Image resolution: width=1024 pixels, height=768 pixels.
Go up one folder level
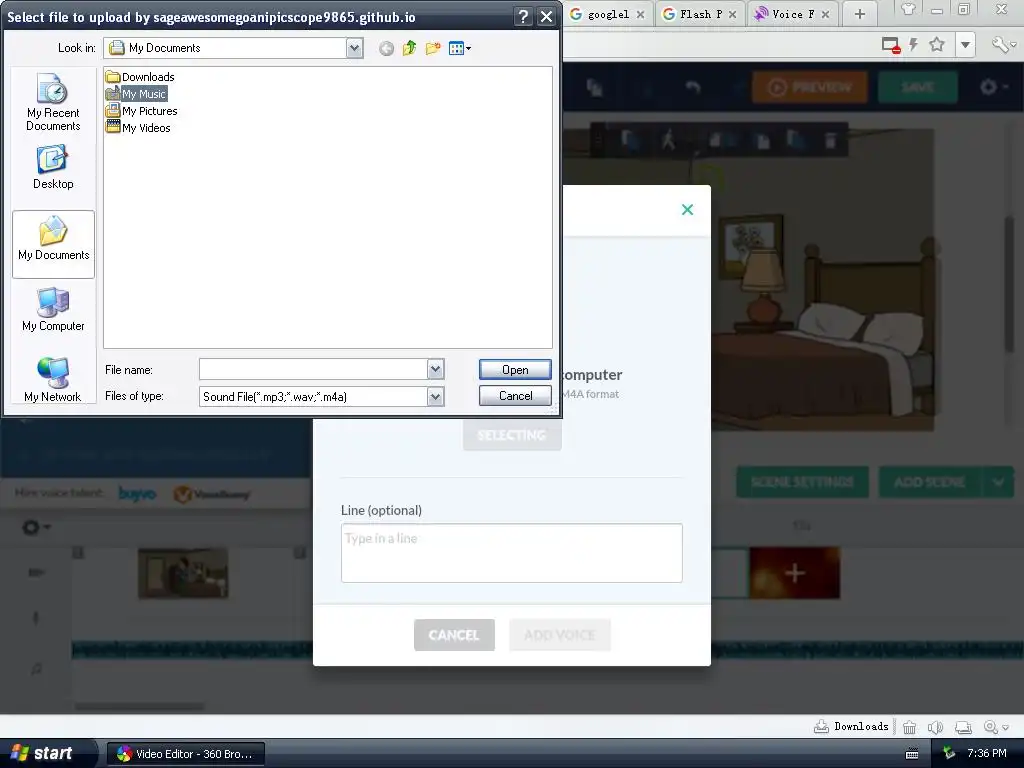point(409,48)
